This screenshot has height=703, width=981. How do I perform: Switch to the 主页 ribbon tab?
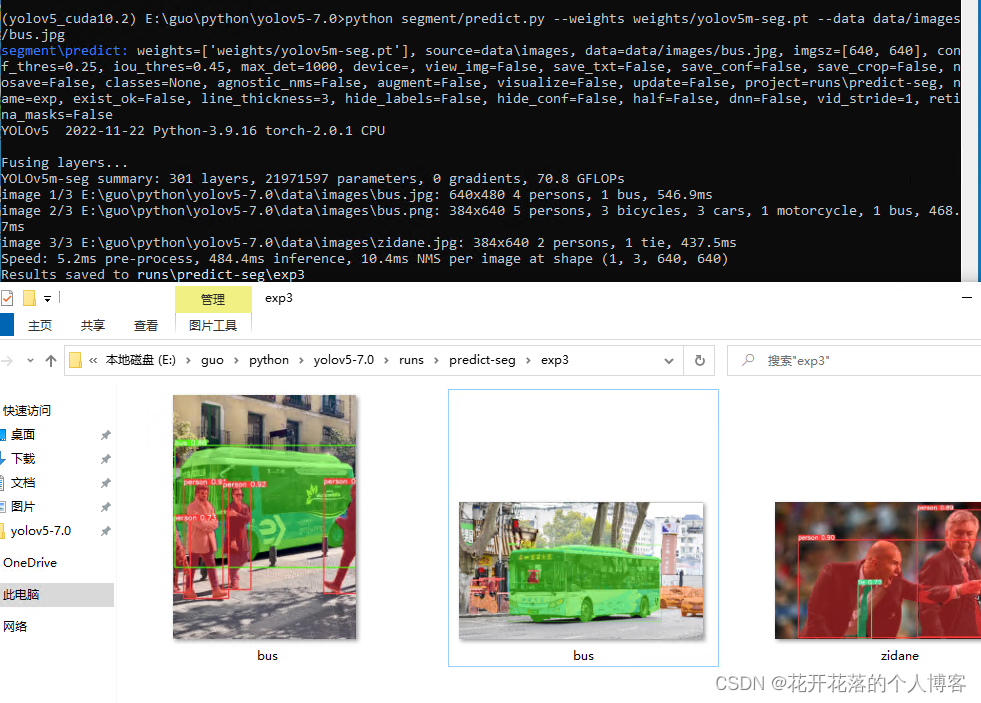tap(40, 326)
